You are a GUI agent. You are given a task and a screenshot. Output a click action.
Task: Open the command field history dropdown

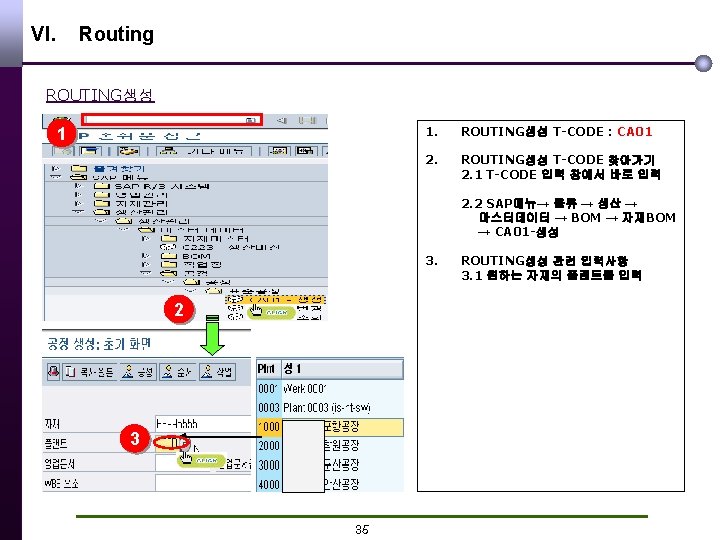(x=251, y=120)
